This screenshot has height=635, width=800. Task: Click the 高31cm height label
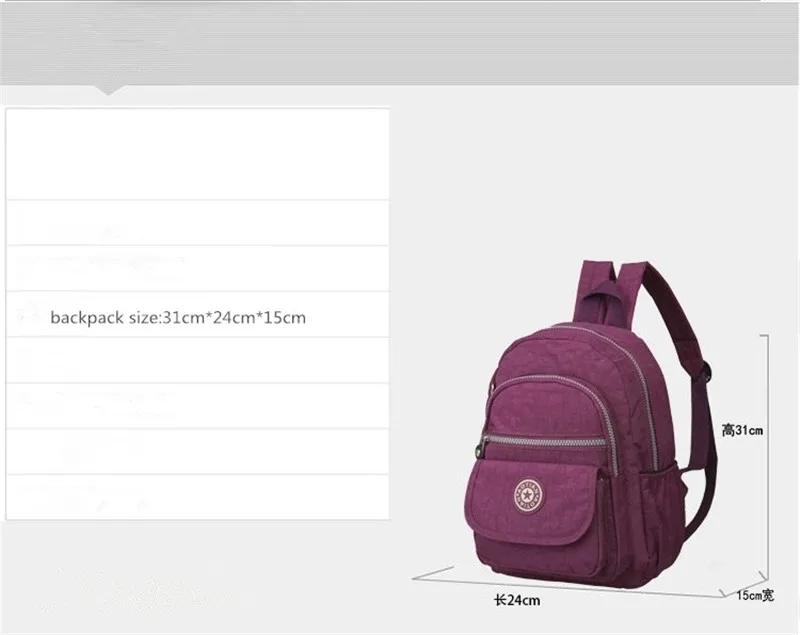point(742,430)
